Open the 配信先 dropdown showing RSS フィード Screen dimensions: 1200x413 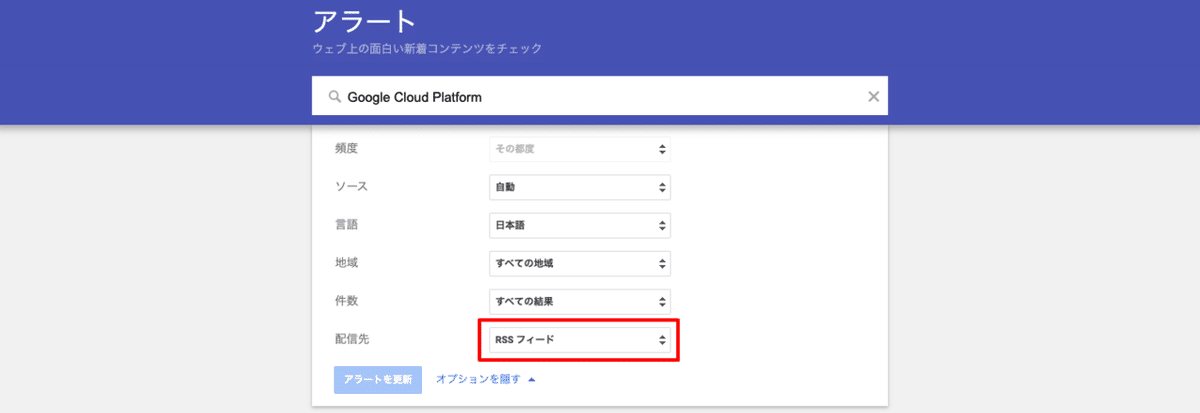coord(580,340)
